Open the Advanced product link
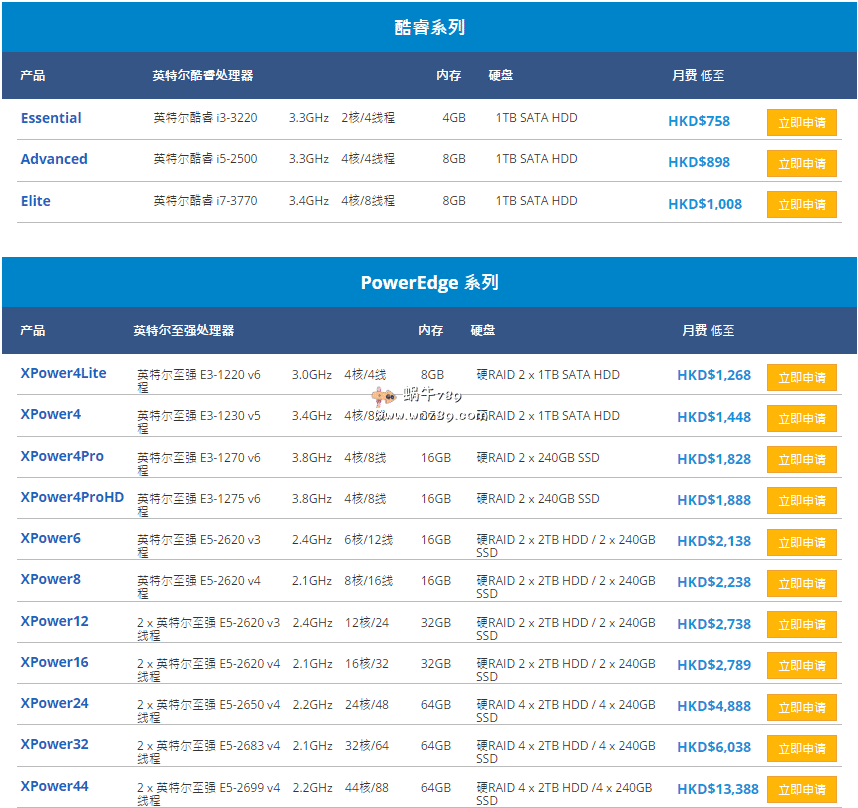858x808 pixels. 54,159
